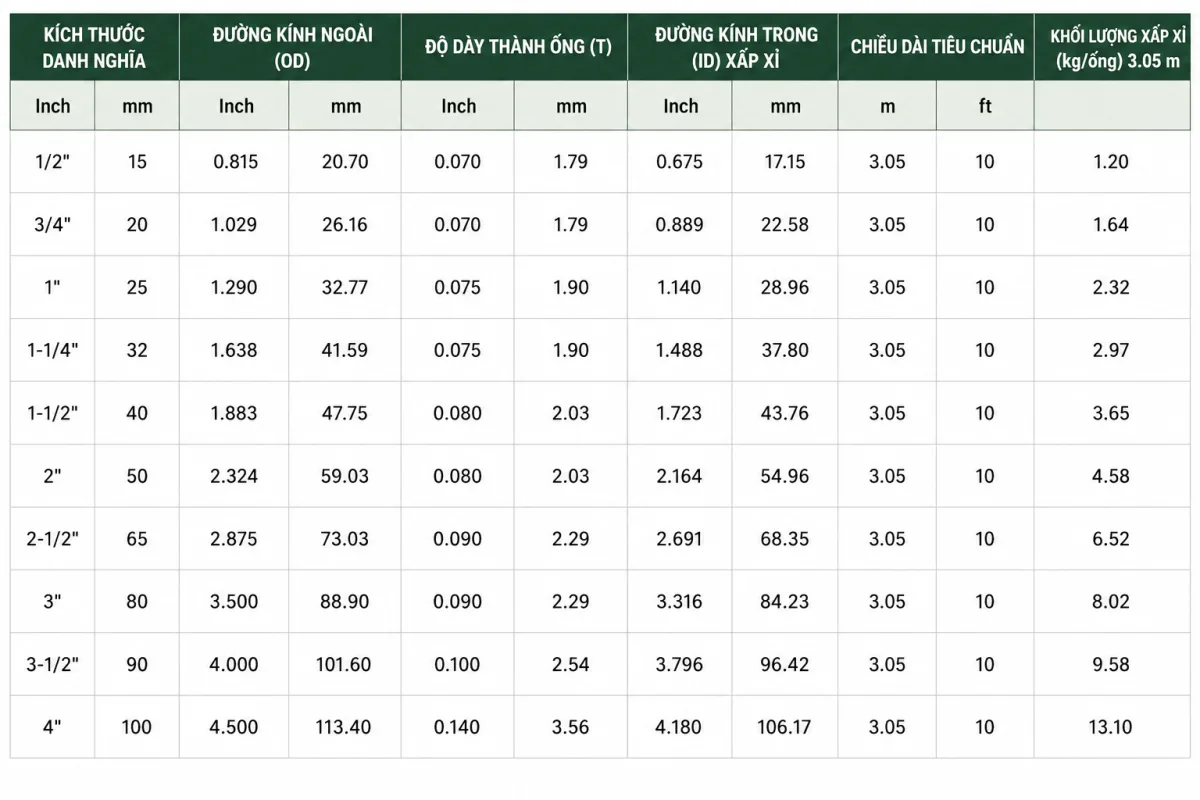Select the 0.140 wall thickness cell
1200x800 pixels.
[458, 727]
